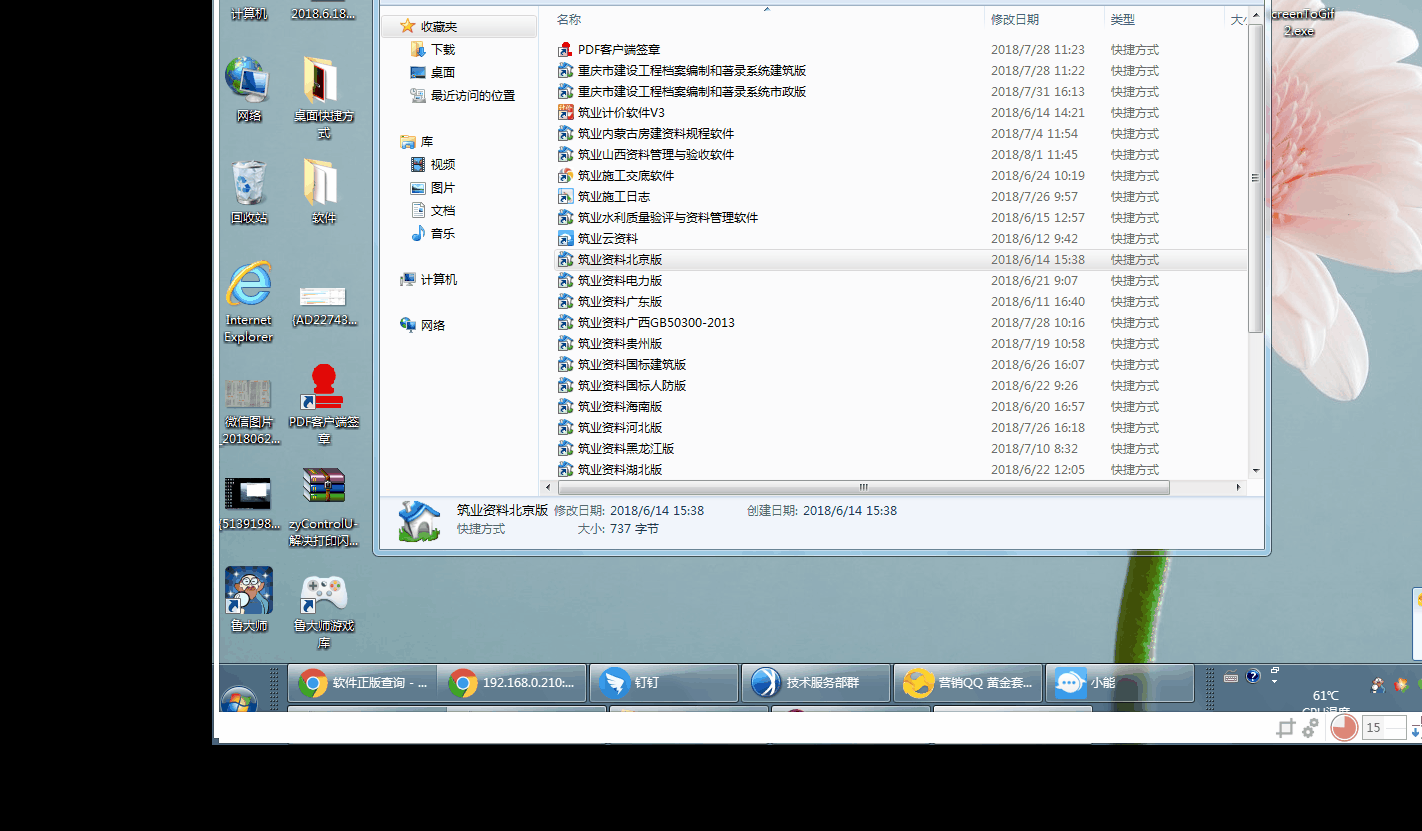Switch to the 技术服务部群 taskbar window
Image resolution: width=1422 pixels, height=831 pixels.
[x=814, y=683]
